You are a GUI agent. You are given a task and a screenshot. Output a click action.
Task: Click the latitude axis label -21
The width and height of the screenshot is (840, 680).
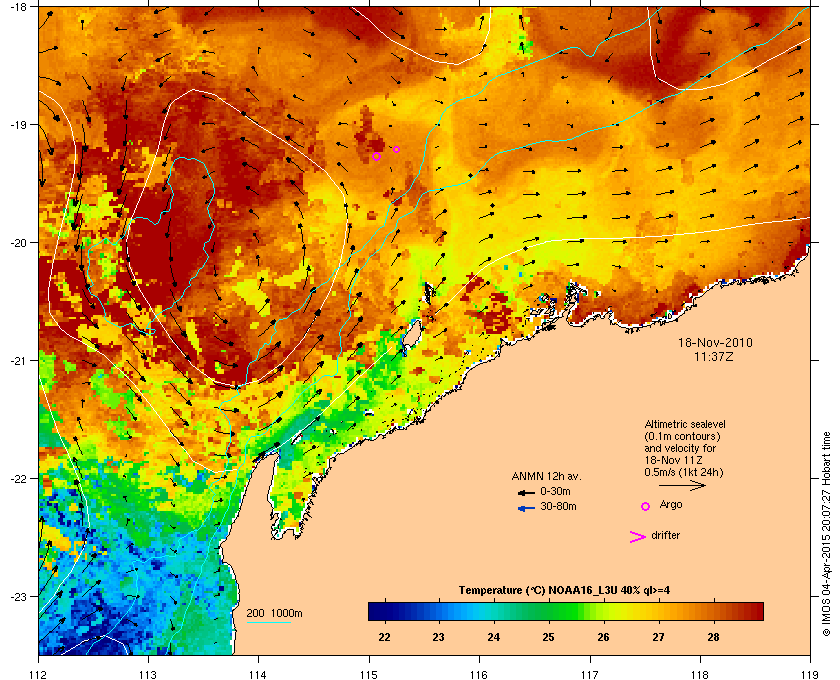19,360
